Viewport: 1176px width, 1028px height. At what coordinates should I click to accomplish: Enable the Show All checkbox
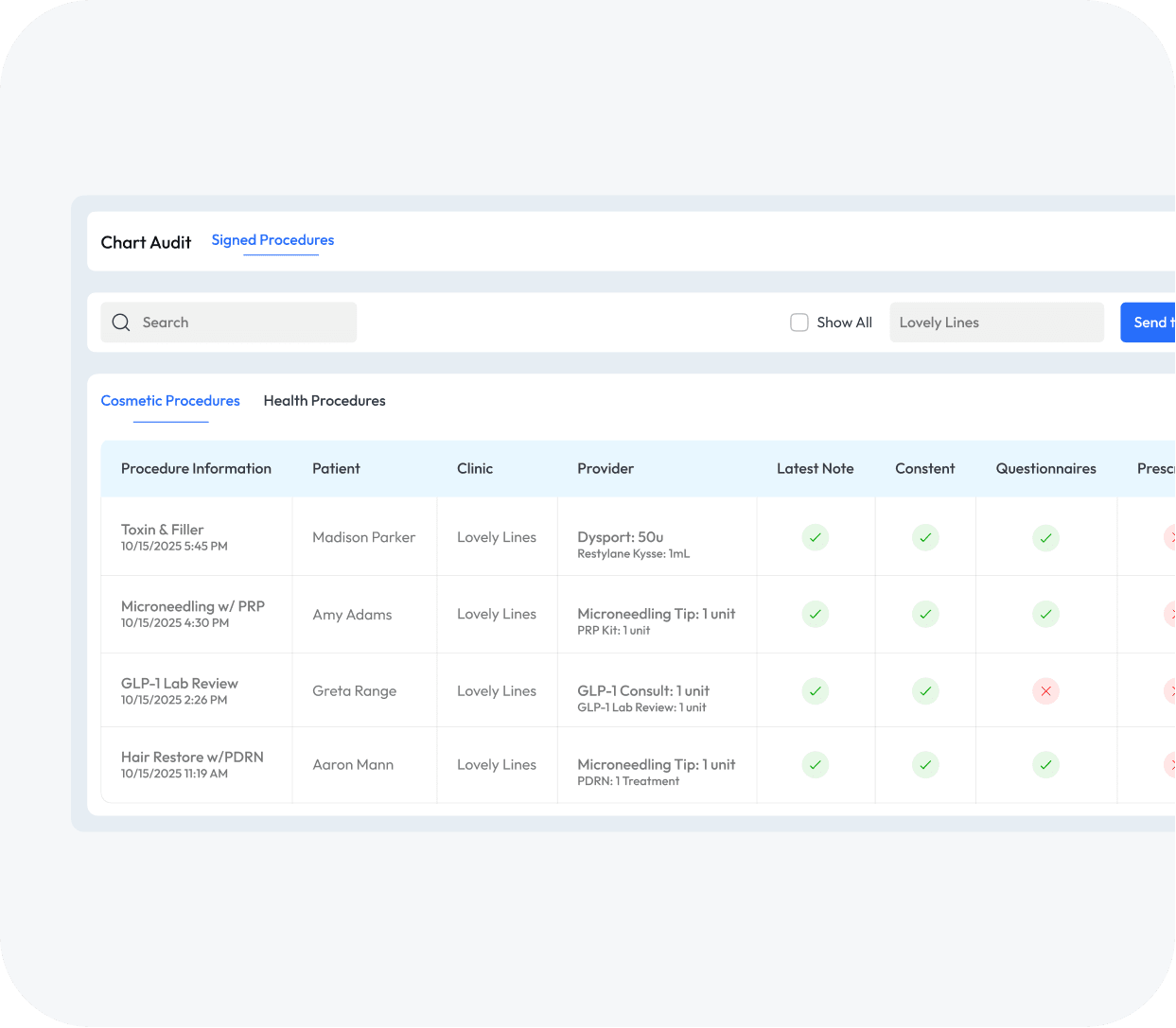coord(799,322)
